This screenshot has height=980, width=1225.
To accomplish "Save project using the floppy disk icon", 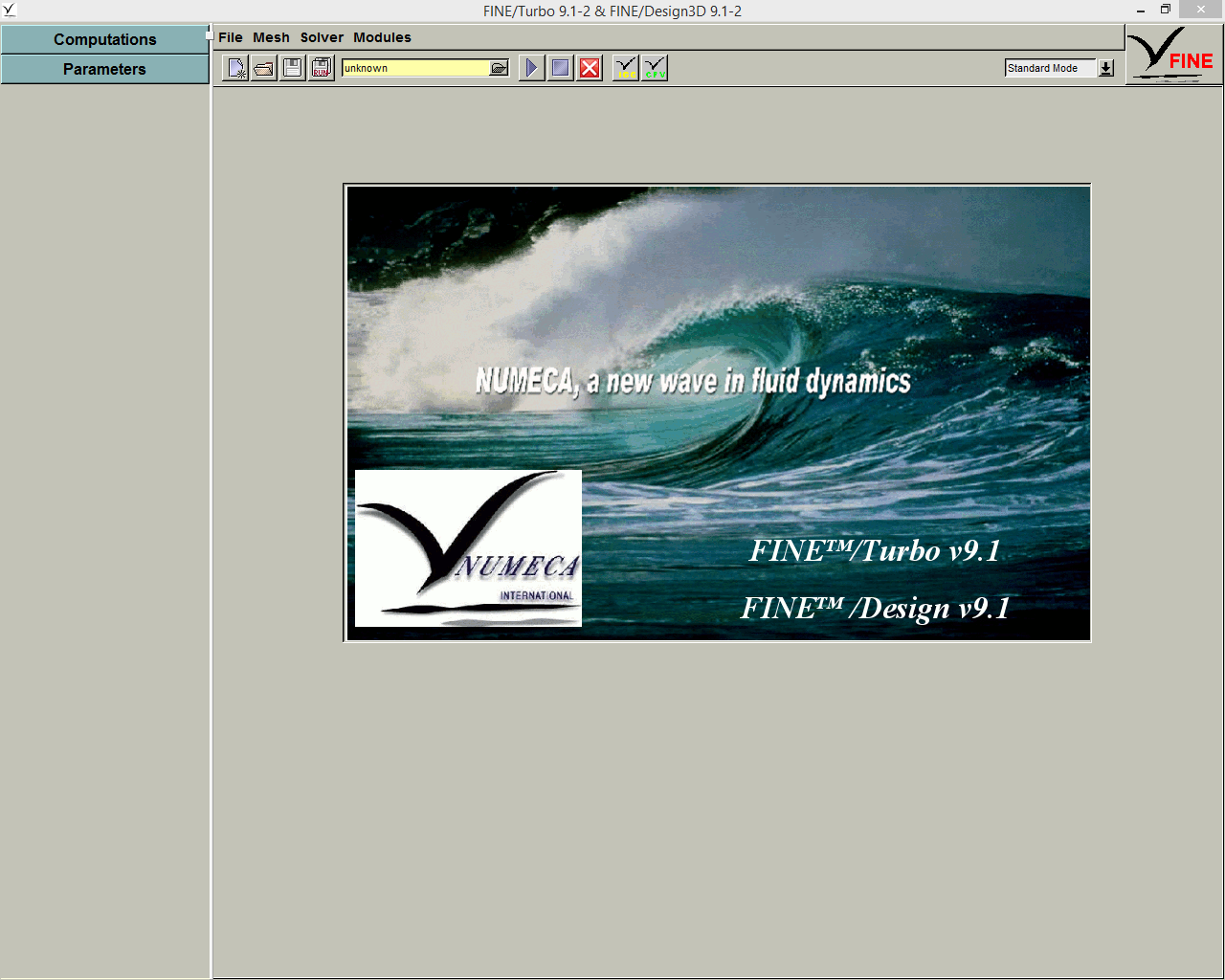I will coord(293,68).
